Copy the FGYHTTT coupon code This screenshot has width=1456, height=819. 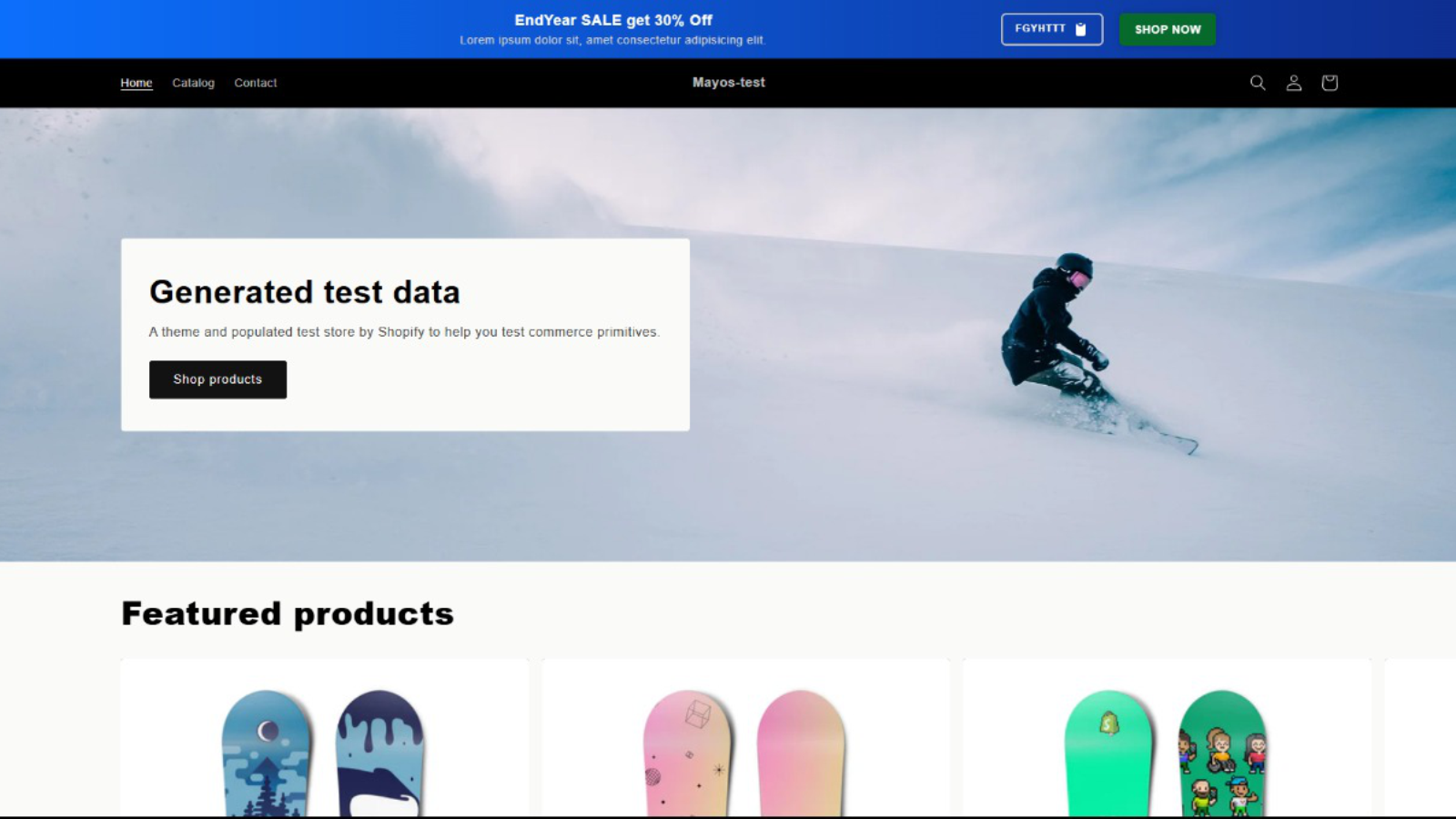pyautogui.click(x=1052, y=29)
